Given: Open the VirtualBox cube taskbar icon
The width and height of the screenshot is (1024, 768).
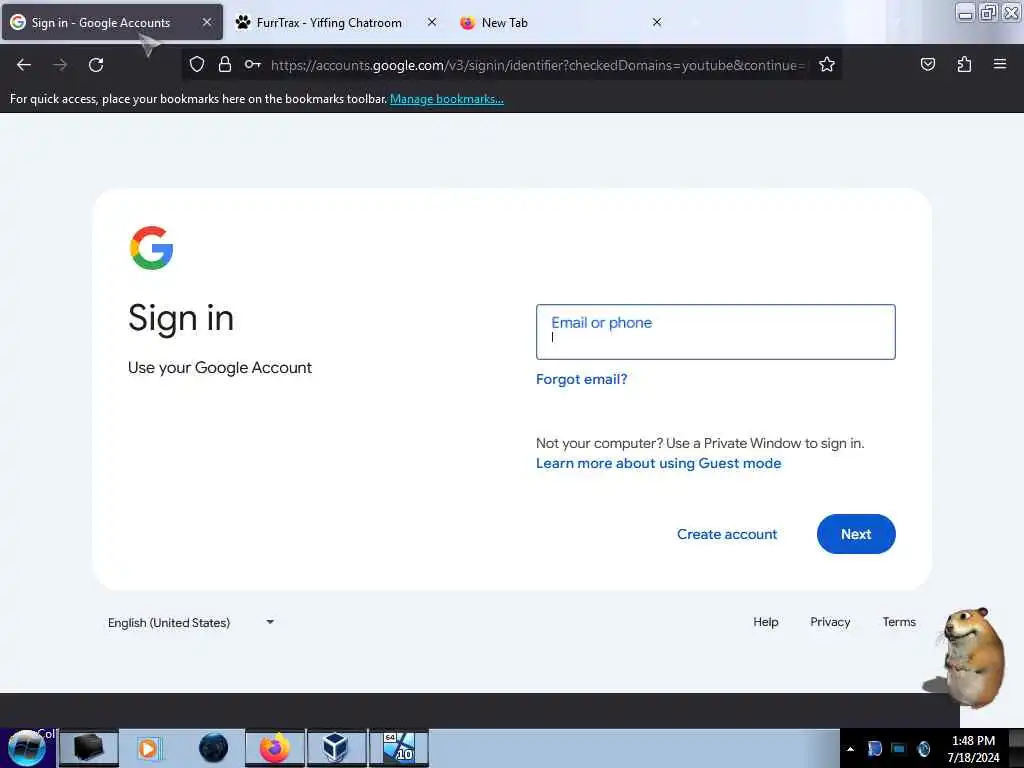Looking at the screenshot, I should click(336, 748).
